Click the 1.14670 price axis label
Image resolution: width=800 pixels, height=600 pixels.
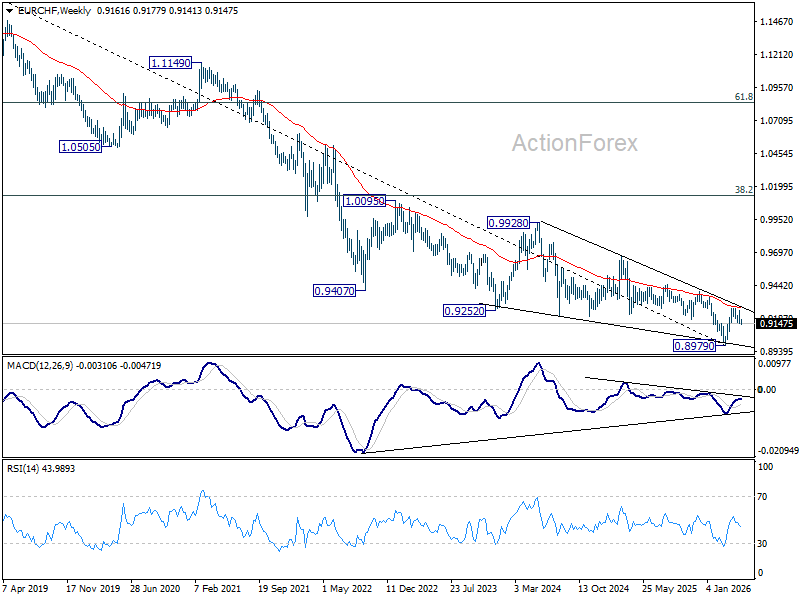776,21
